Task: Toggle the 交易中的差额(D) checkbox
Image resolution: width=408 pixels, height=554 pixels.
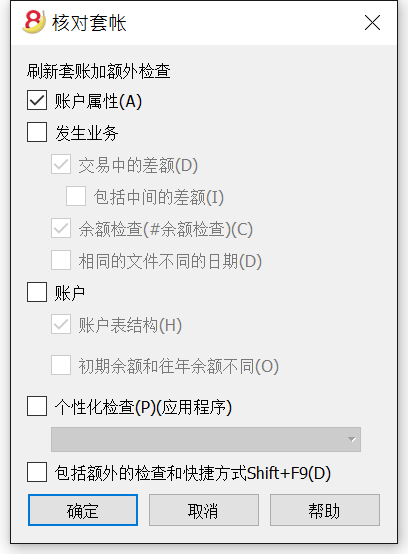Action: (x=61, y=164)
